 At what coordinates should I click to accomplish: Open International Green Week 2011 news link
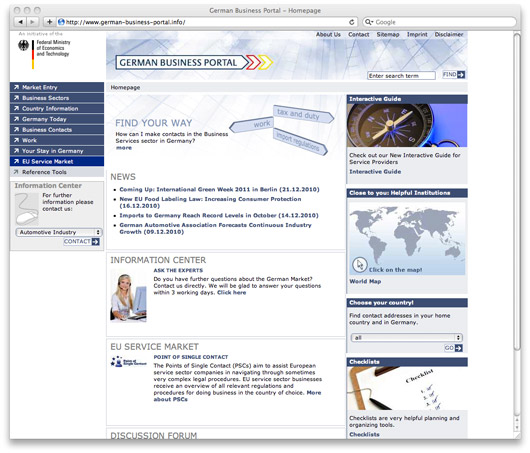[219, 189]
